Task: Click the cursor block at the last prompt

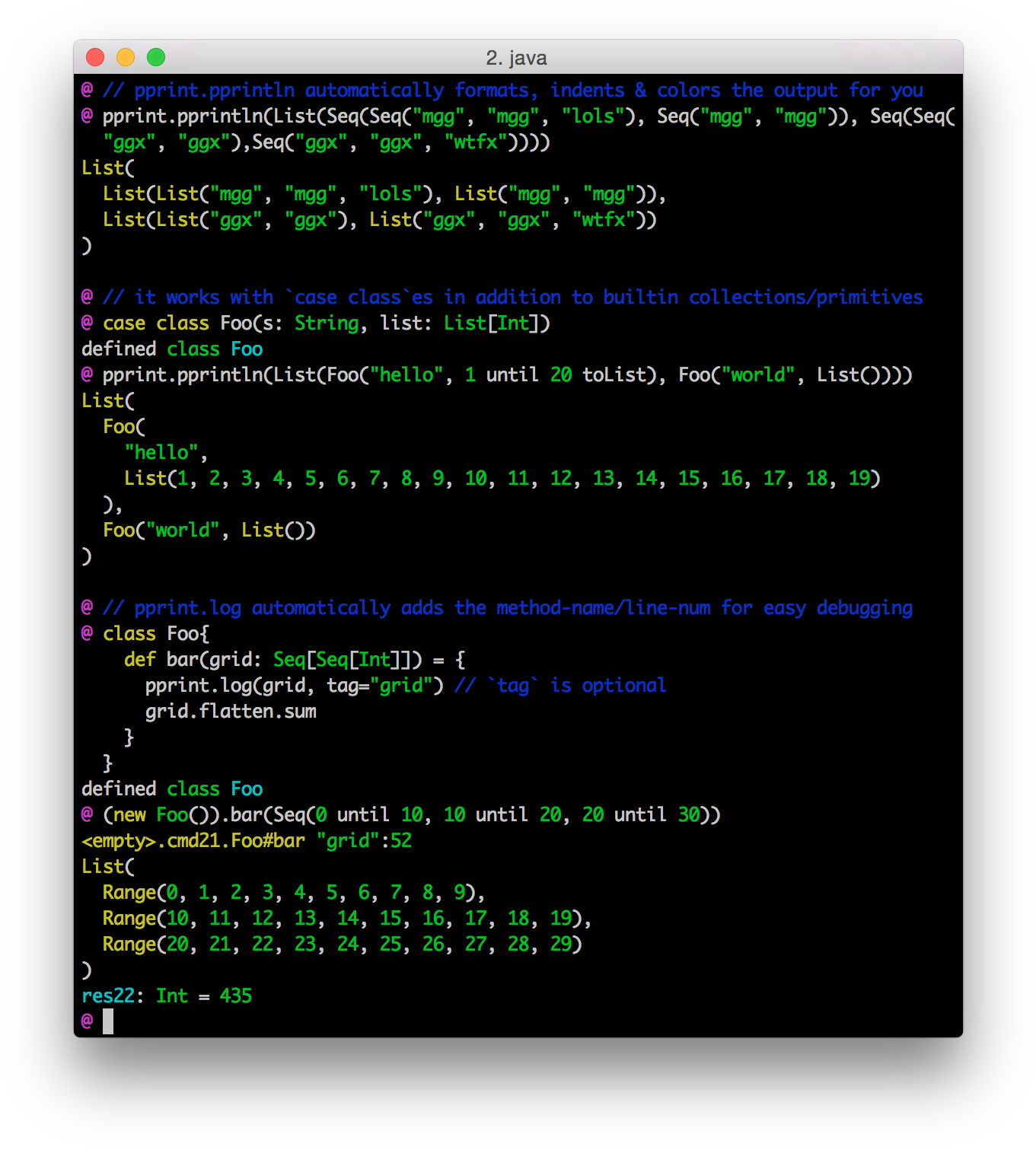Action: pyautogui.click(x=108, y=1021)
